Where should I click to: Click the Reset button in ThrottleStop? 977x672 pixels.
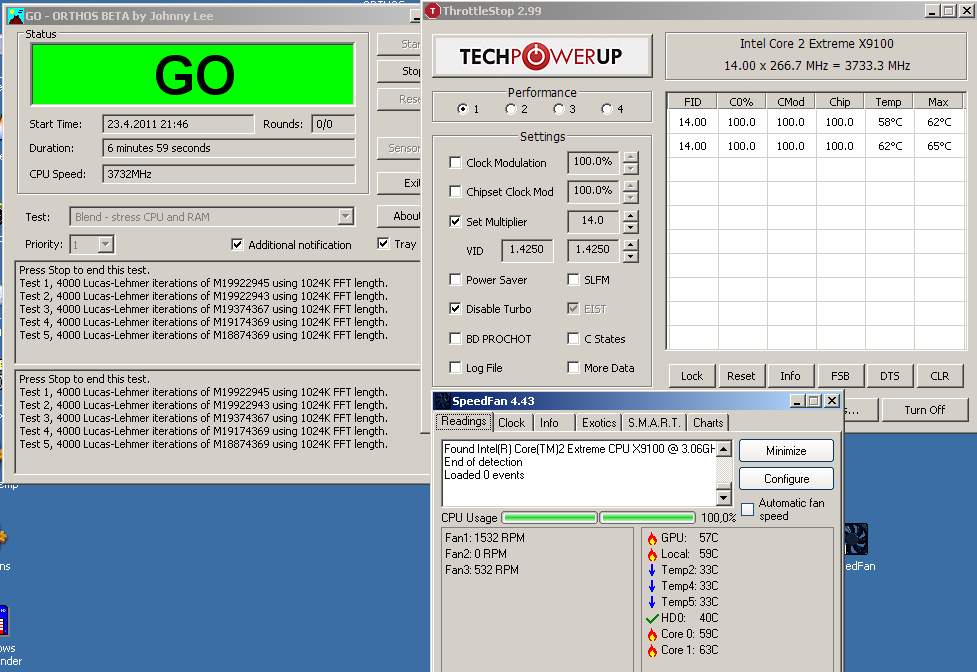click(x=741, y=376)
